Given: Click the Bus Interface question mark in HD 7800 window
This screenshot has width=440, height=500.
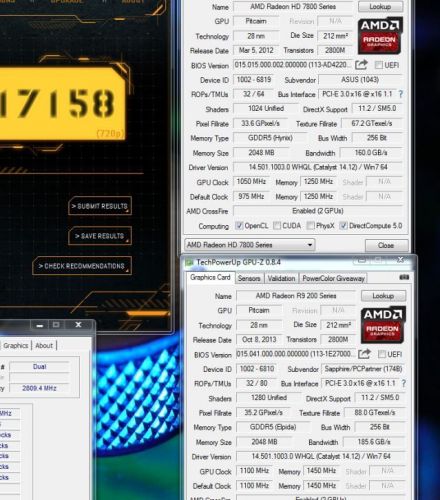Looking at the screenshot, I should pos(401,94).
